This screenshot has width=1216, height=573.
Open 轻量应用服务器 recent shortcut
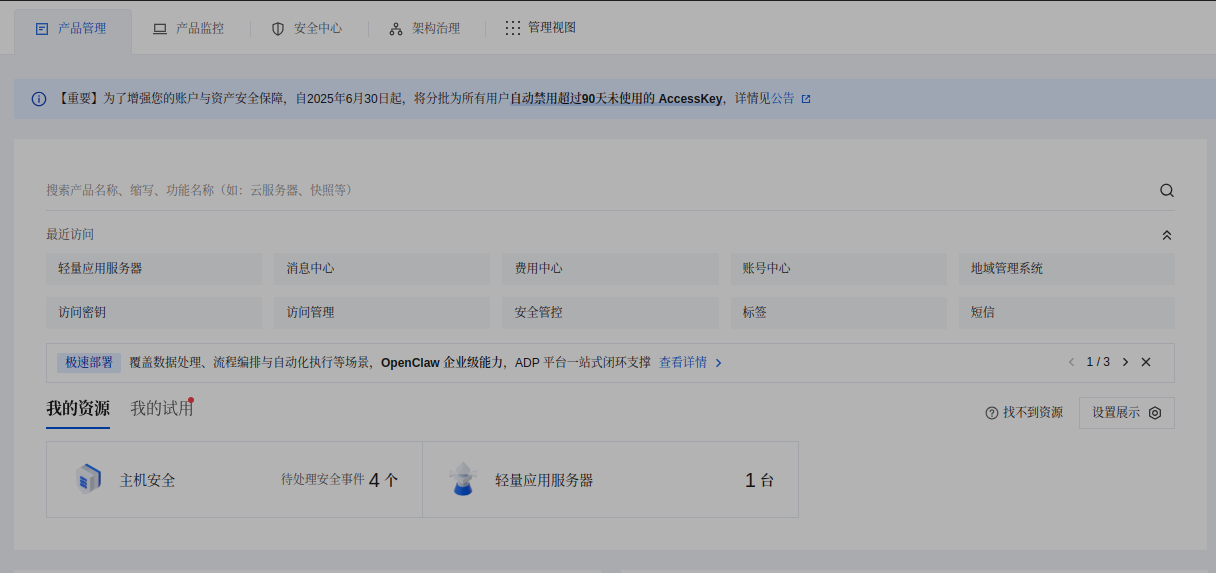click(x=154, y=269)
